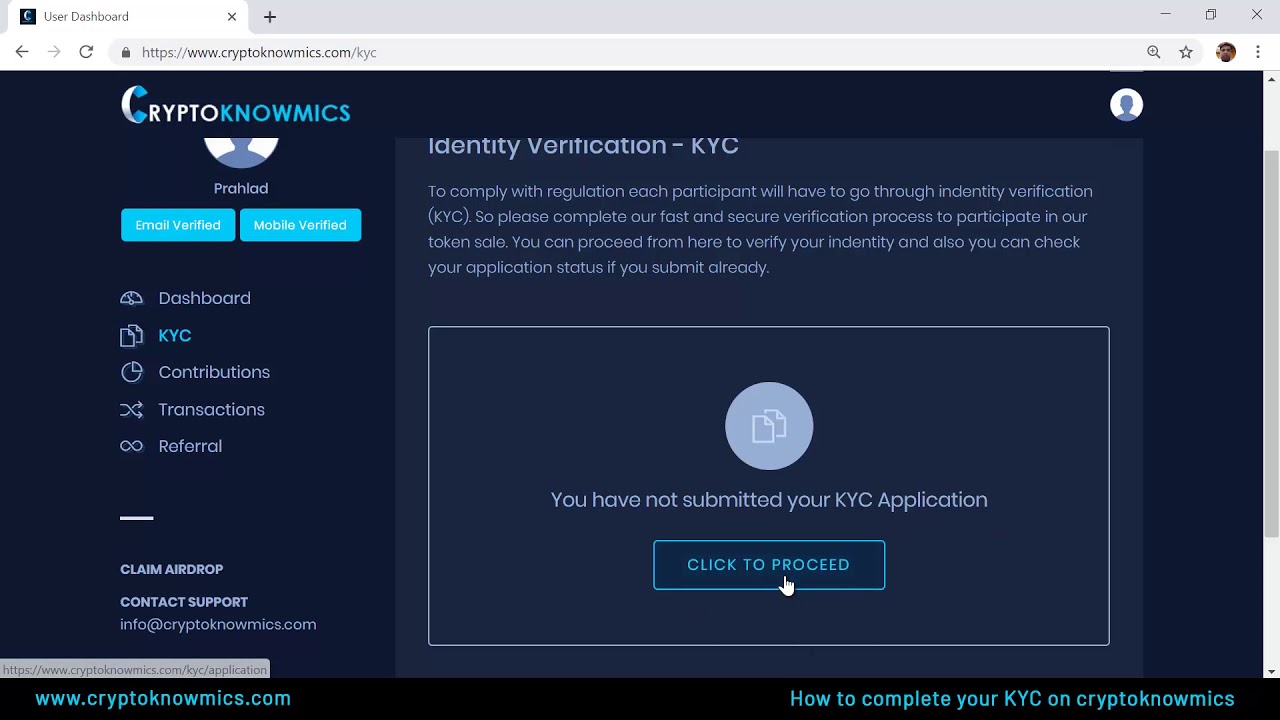Select the User Dashboard browser tab

point(128,17)
